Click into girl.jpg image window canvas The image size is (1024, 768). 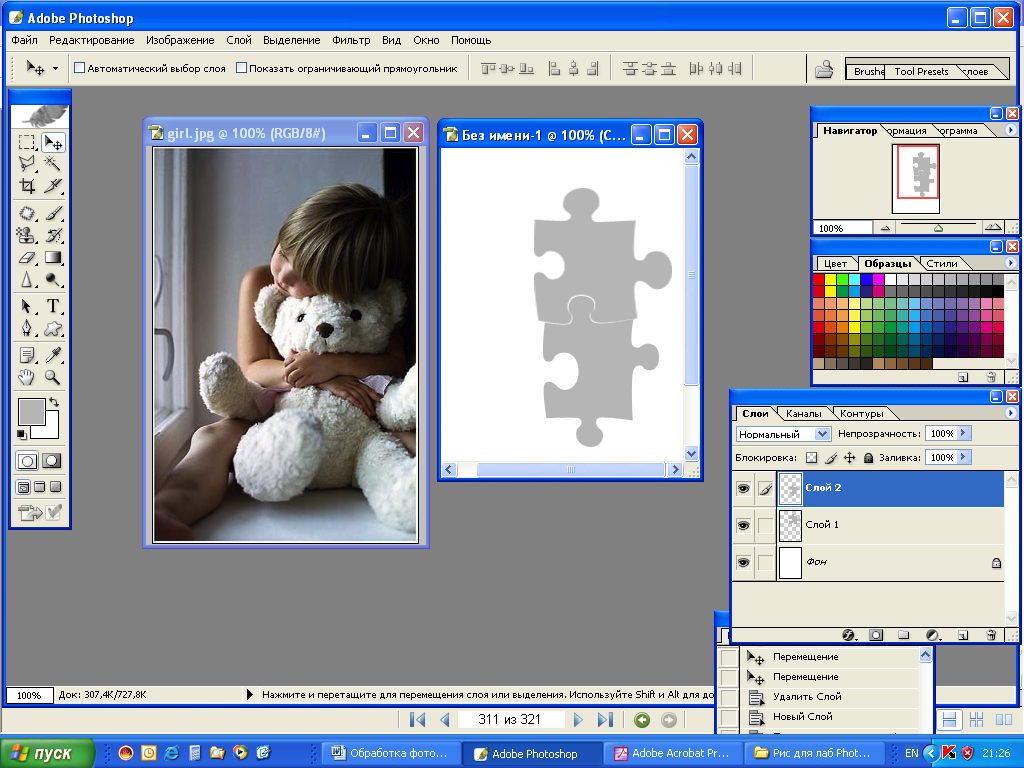pyautogui.click(x=285, y=345)
